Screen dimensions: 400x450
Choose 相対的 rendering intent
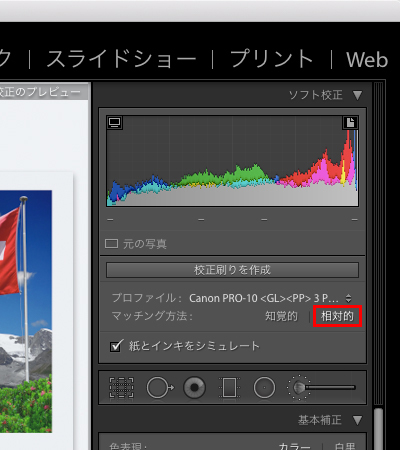point(337,316)
